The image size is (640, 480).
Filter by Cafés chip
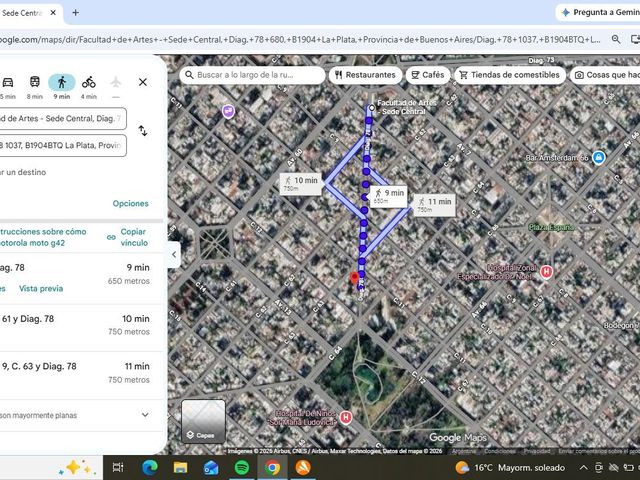[x=428, y=75]
